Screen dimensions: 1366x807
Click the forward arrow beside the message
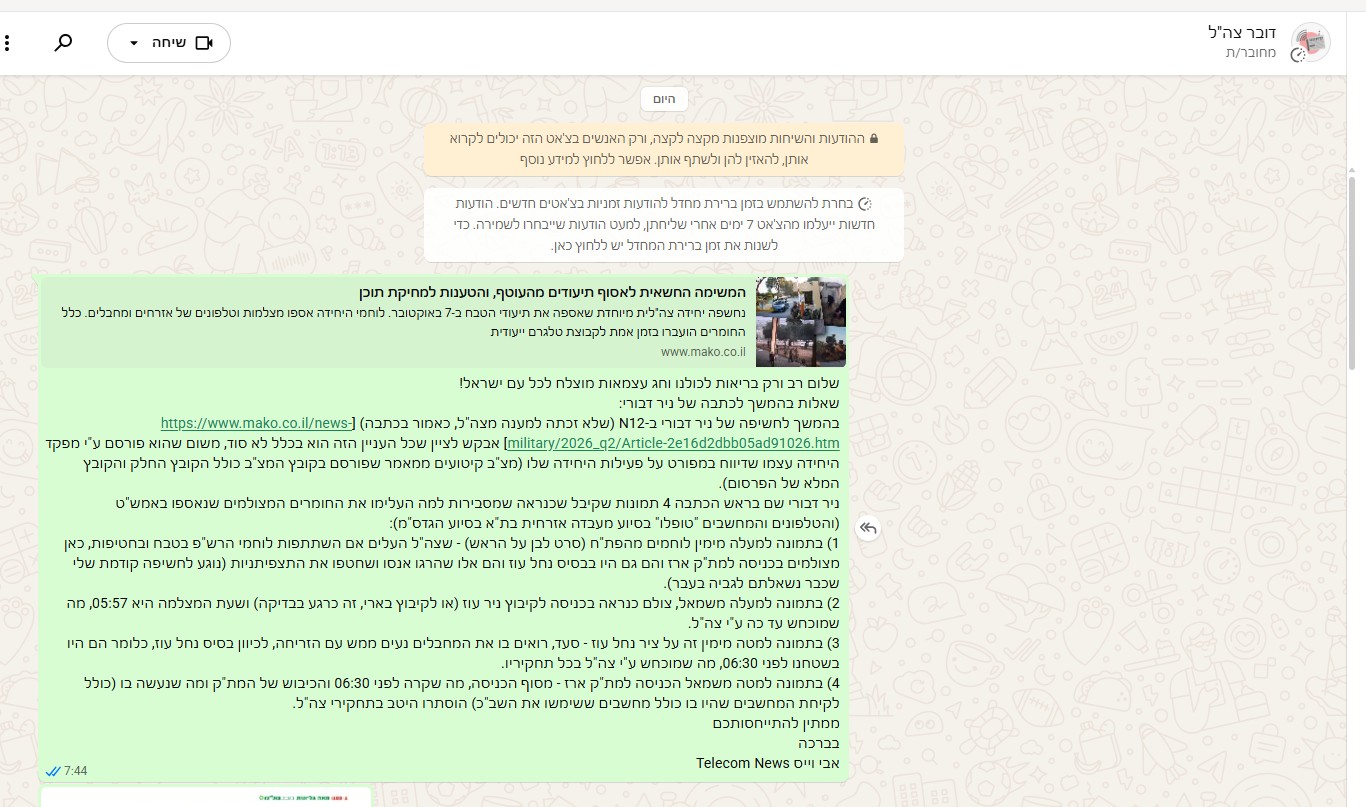867,528
